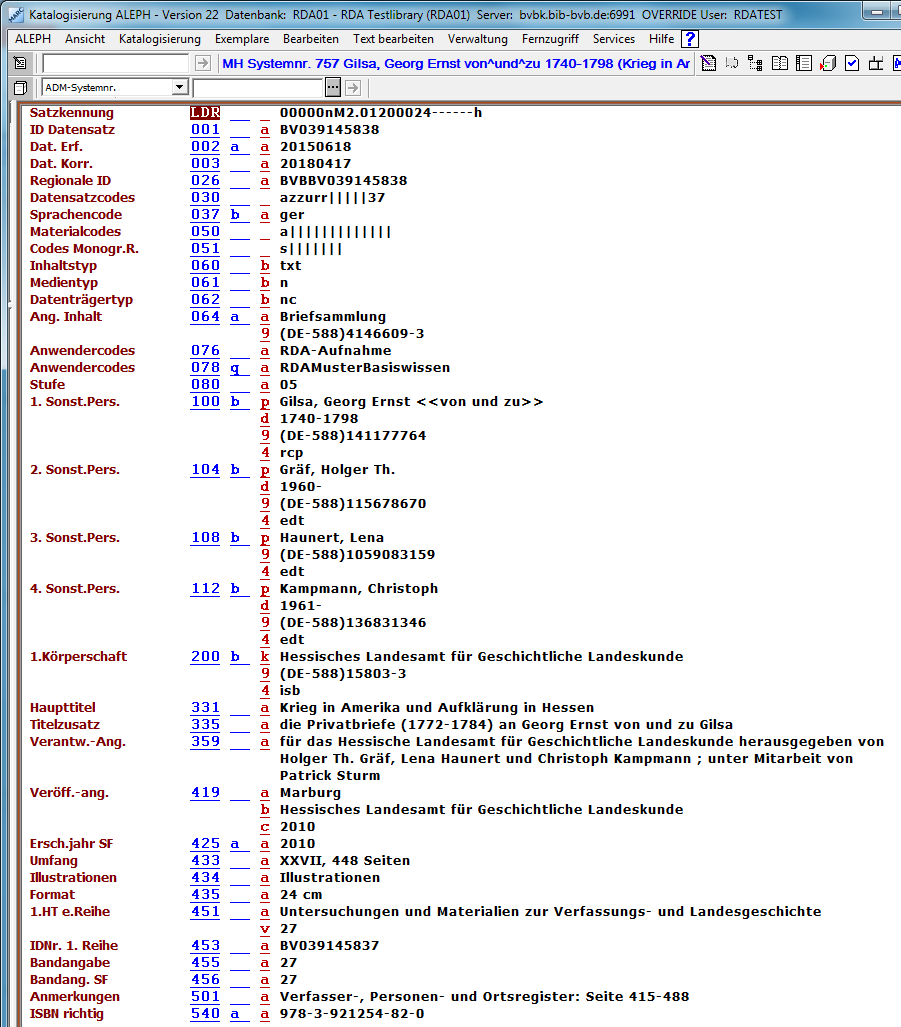Open the Exemplare menu
The image size is (901, 1027).
[241, 39]
